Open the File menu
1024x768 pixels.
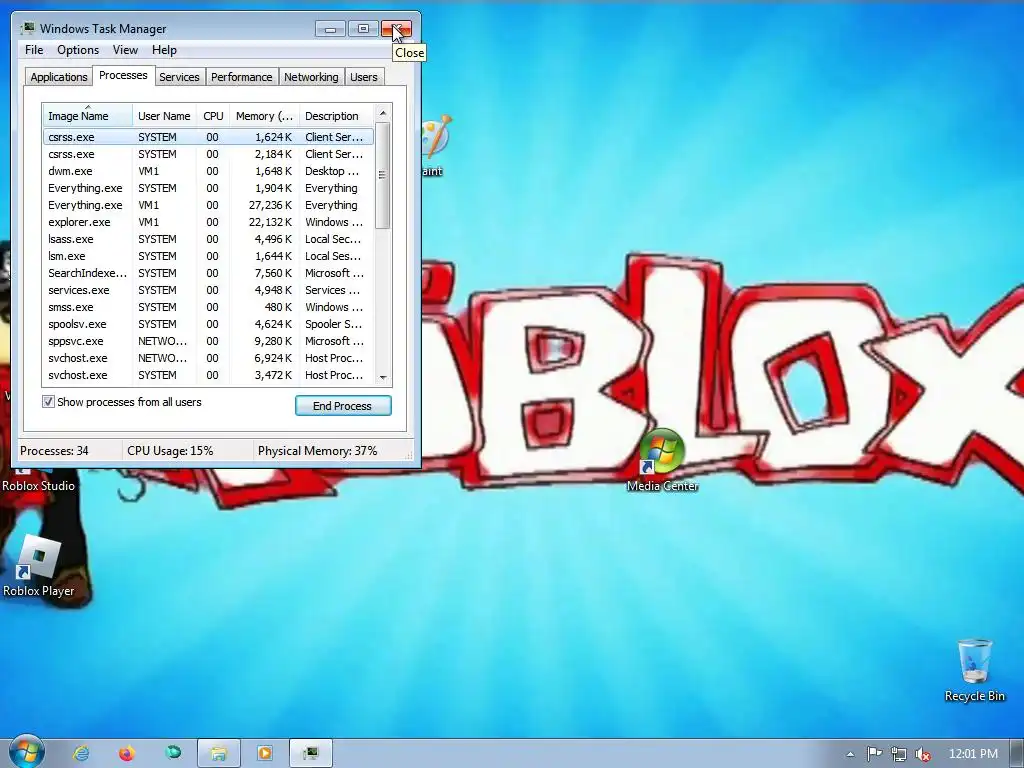point(34,50)
